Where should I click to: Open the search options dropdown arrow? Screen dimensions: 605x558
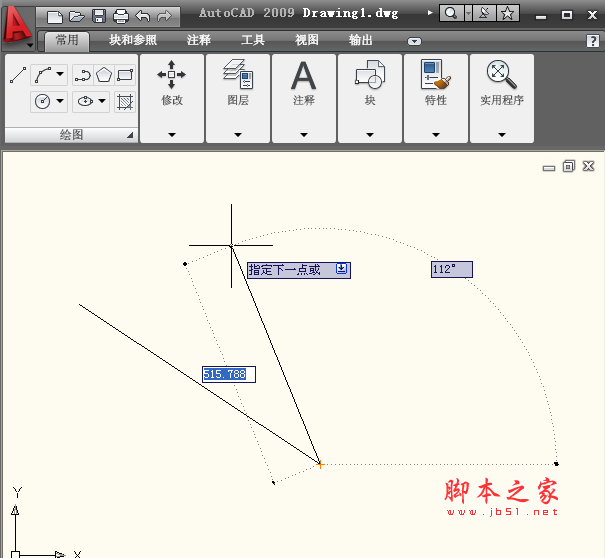(x=468, y=14)
